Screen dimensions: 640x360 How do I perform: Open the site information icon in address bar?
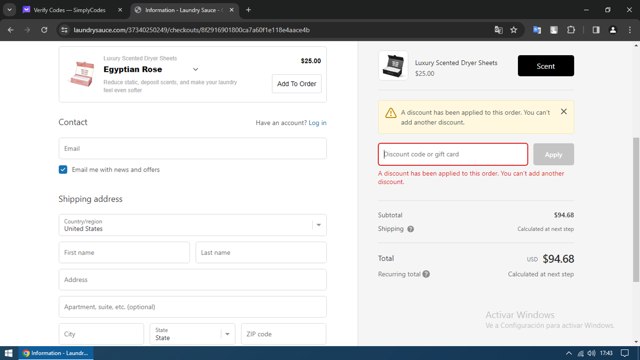(64, 30)
